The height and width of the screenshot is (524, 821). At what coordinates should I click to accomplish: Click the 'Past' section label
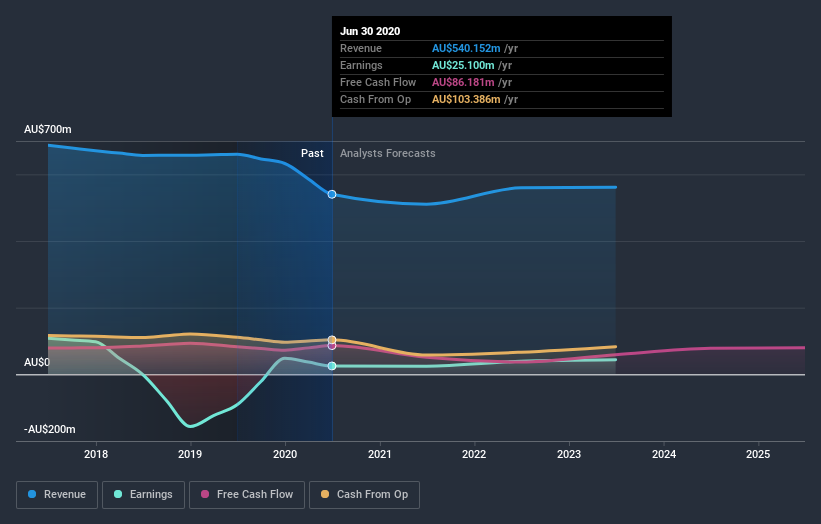[x=312, y=153]
